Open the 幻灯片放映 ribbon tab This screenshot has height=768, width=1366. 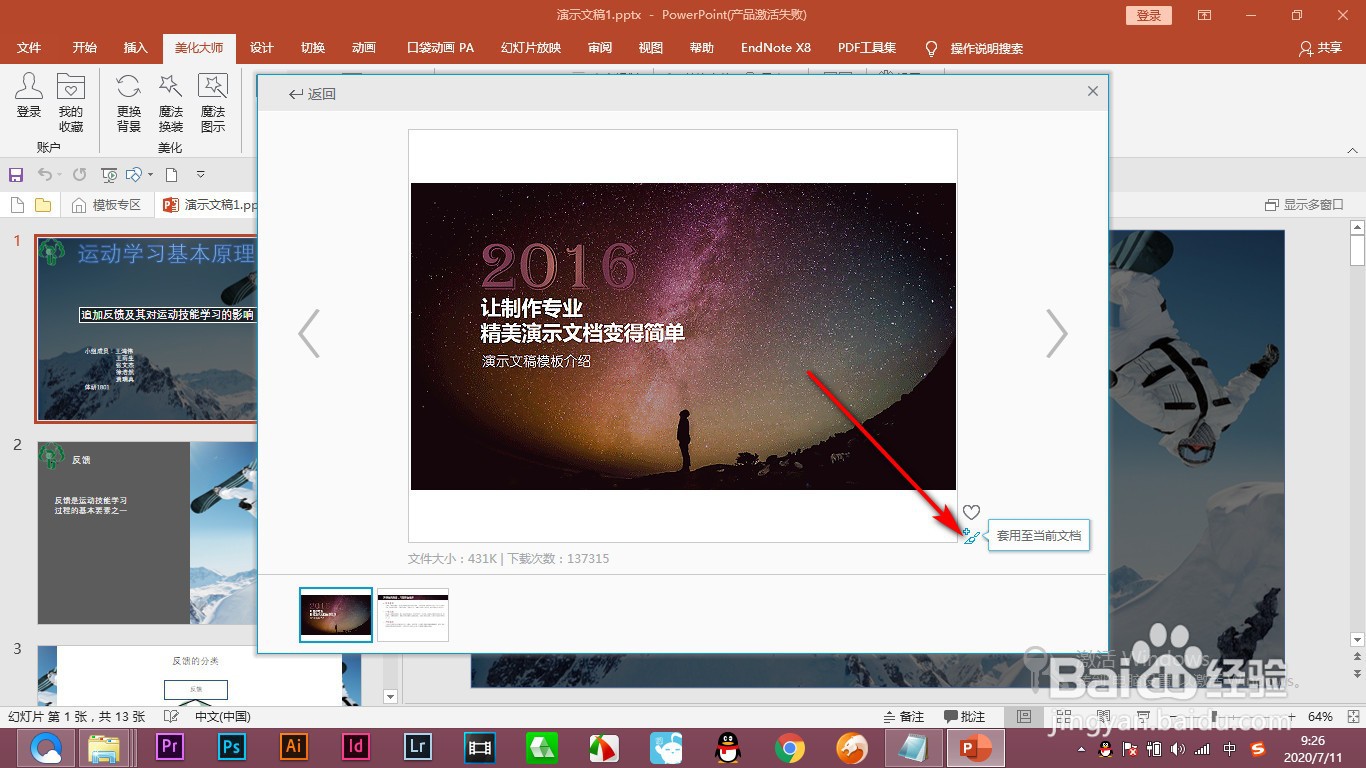[x=531, y=48]
